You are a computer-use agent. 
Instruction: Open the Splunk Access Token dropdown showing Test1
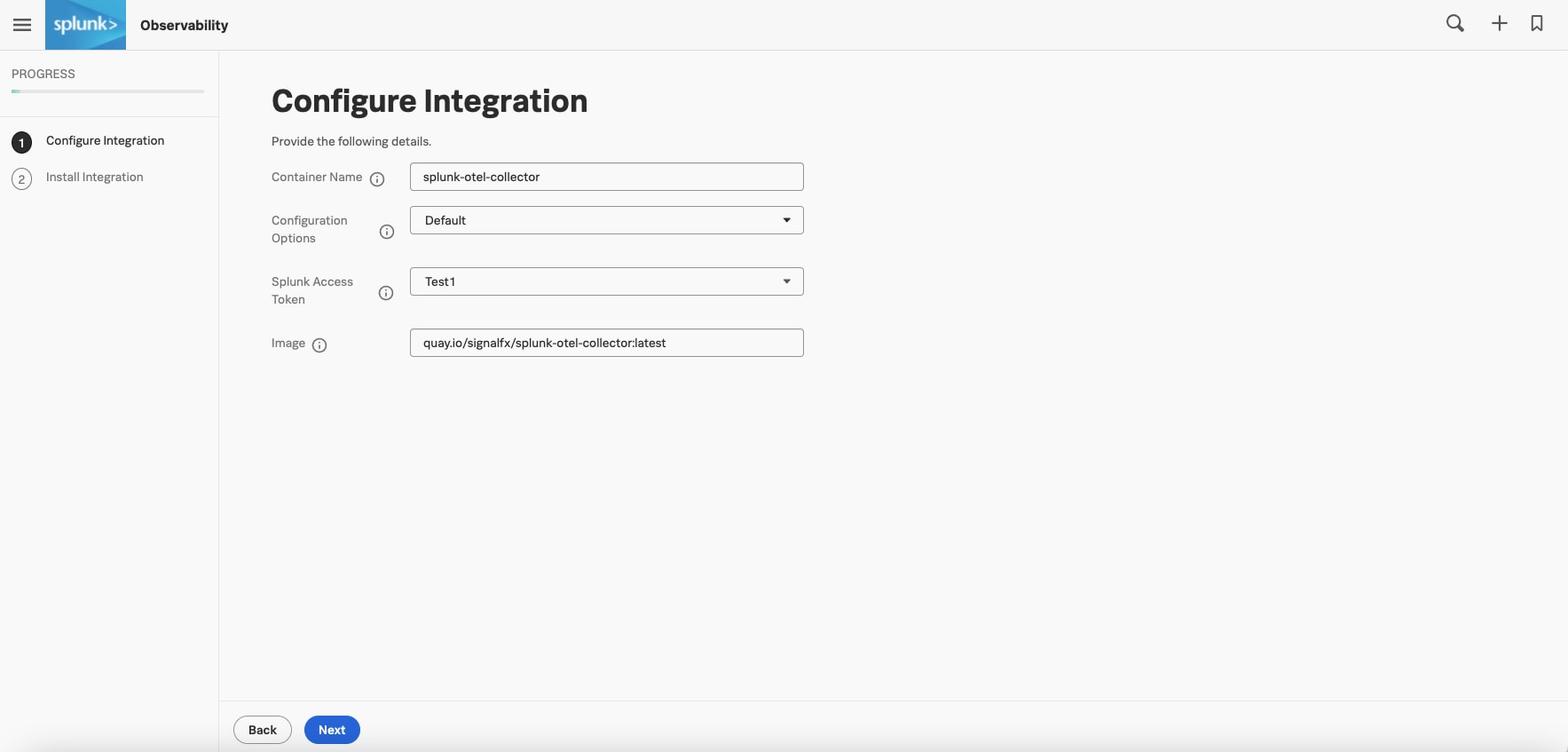click(607, 281)
